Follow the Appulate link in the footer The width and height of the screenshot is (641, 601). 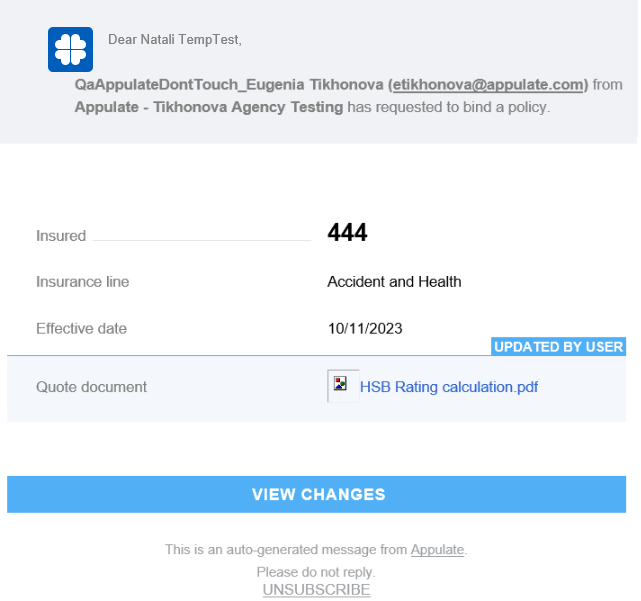(x=438, y=549)
